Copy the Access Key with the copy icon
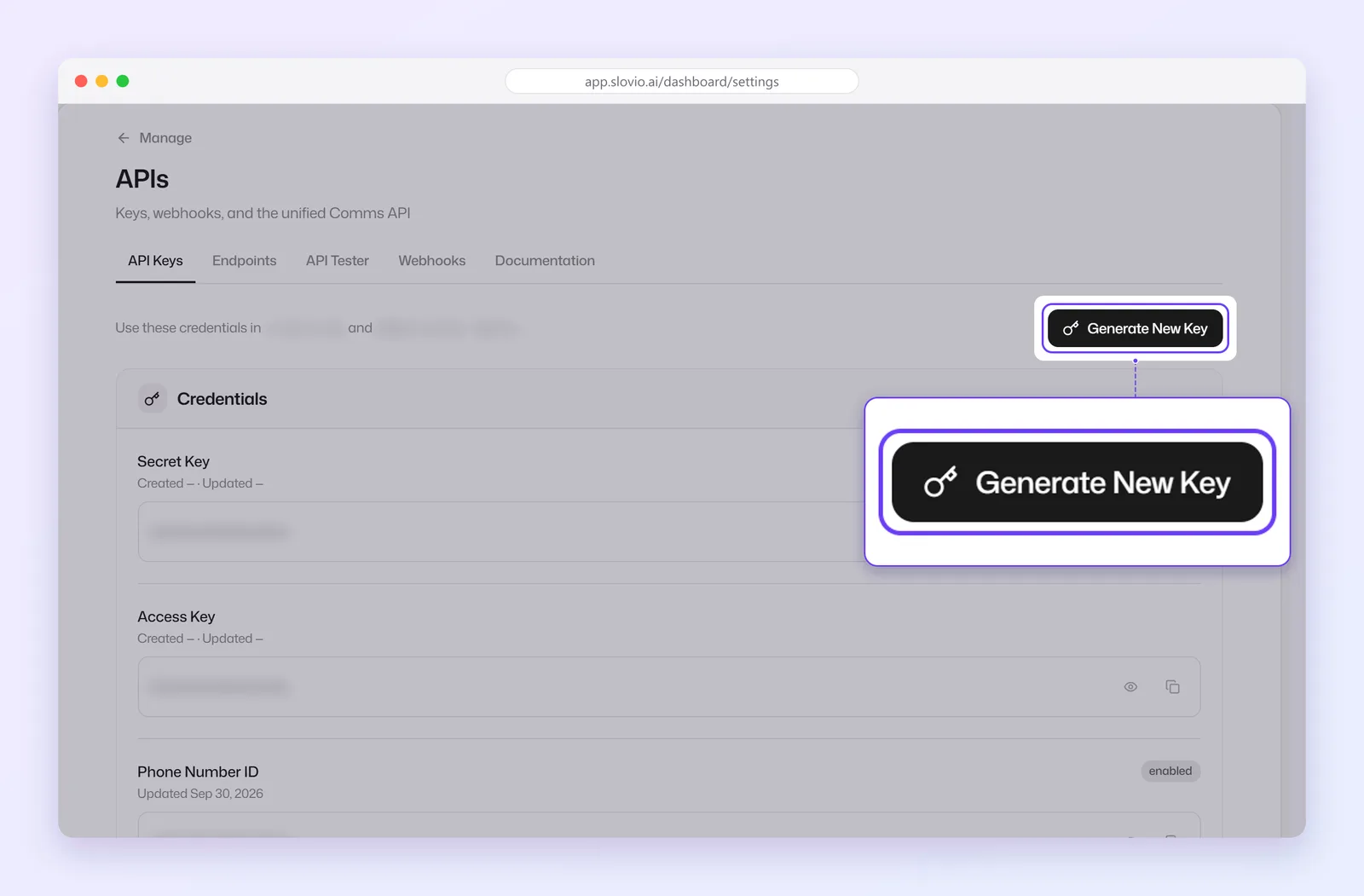Screen dimensions: 1364x896 (1172, 687)
